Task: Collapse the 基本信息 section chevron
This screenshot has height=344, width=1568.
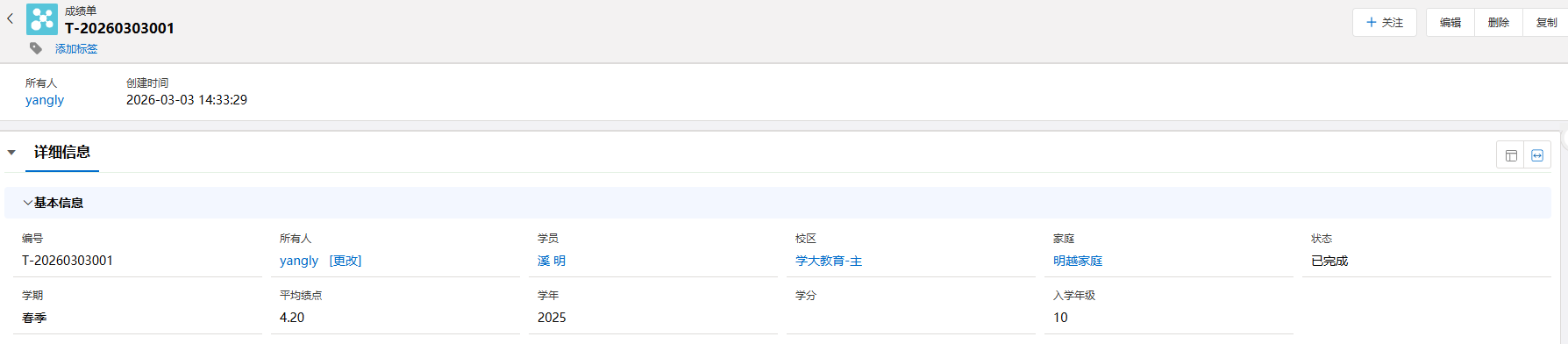Action: [x=27, y=203]
